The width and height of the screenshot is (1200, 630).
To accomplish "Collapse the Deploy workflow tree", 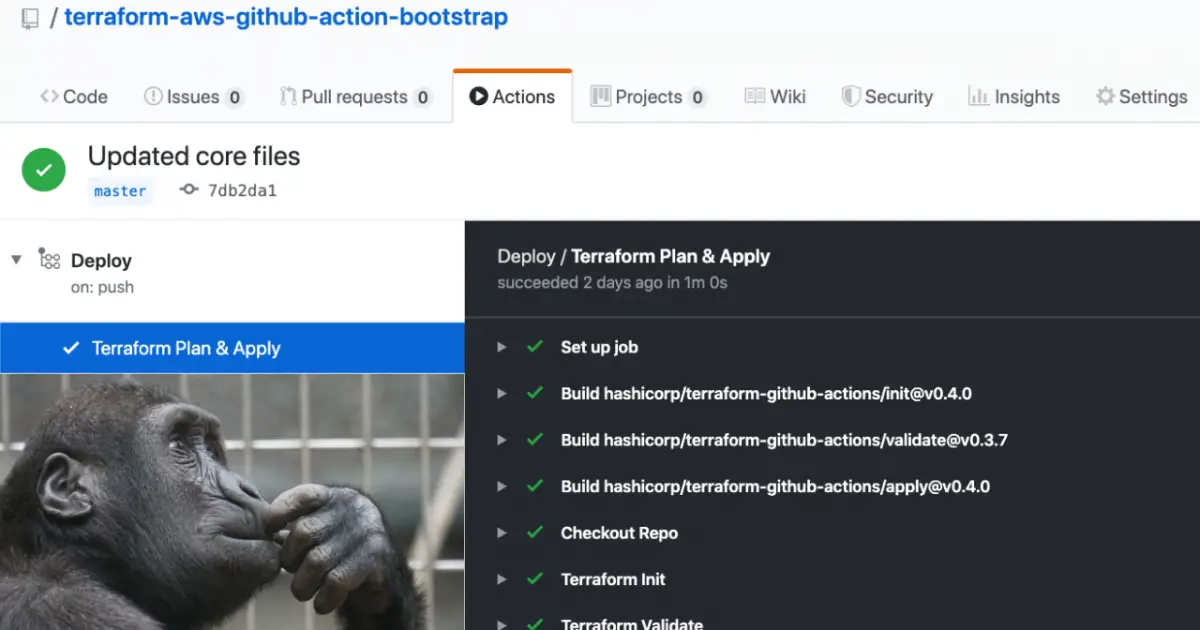I will click(16, 260).
